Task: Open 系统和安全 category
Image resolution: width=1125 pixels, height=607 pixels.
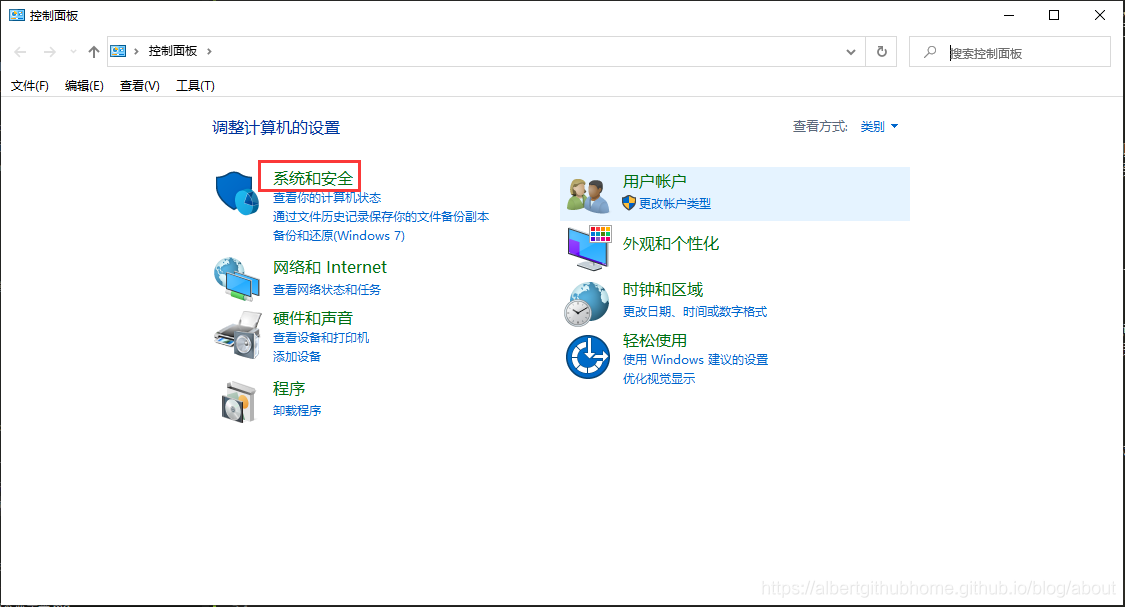Action: coord(313,178)
